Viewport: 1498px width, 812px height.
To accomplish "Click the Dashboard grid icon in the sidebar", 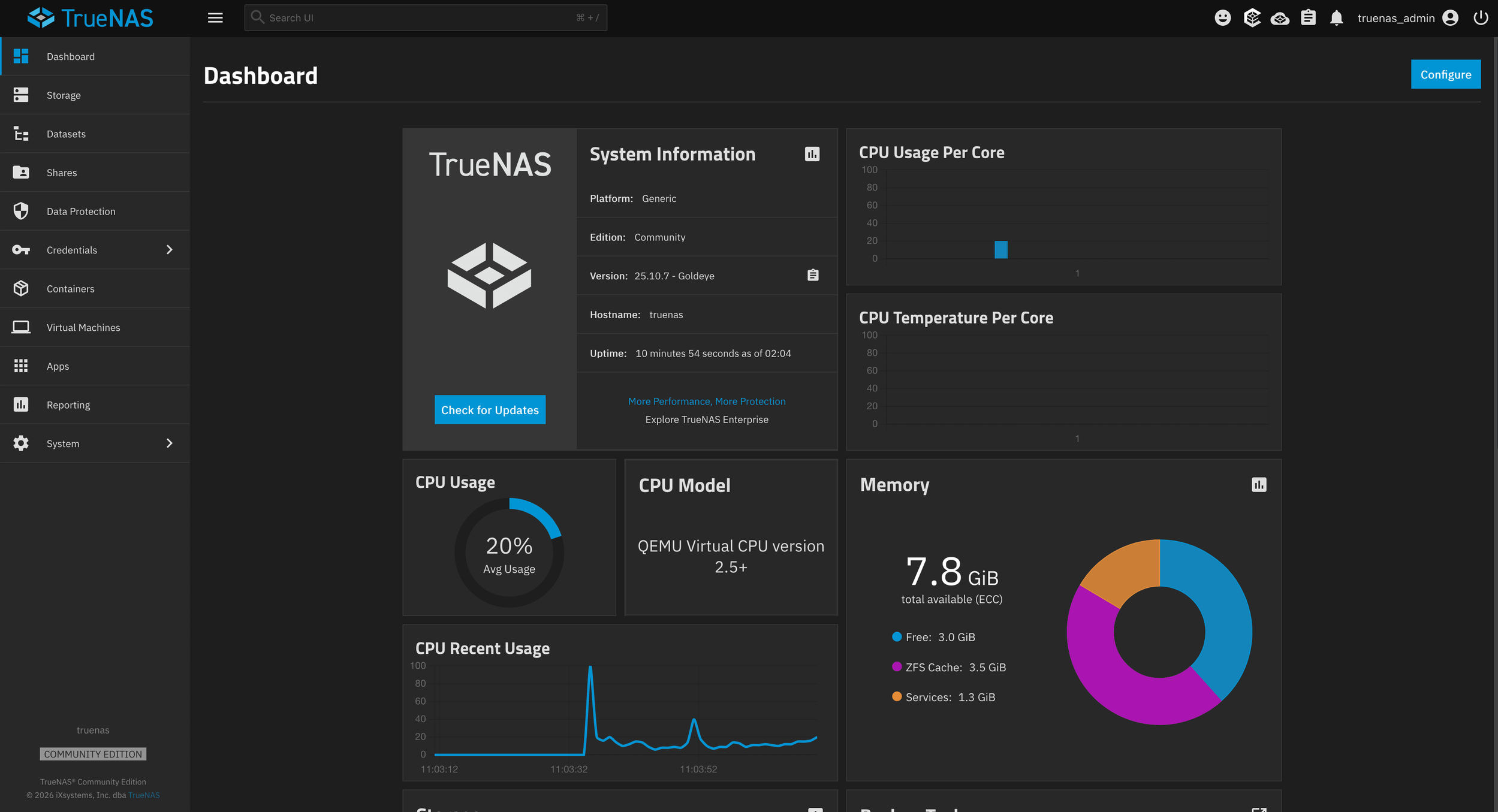I will click(21, 56).
